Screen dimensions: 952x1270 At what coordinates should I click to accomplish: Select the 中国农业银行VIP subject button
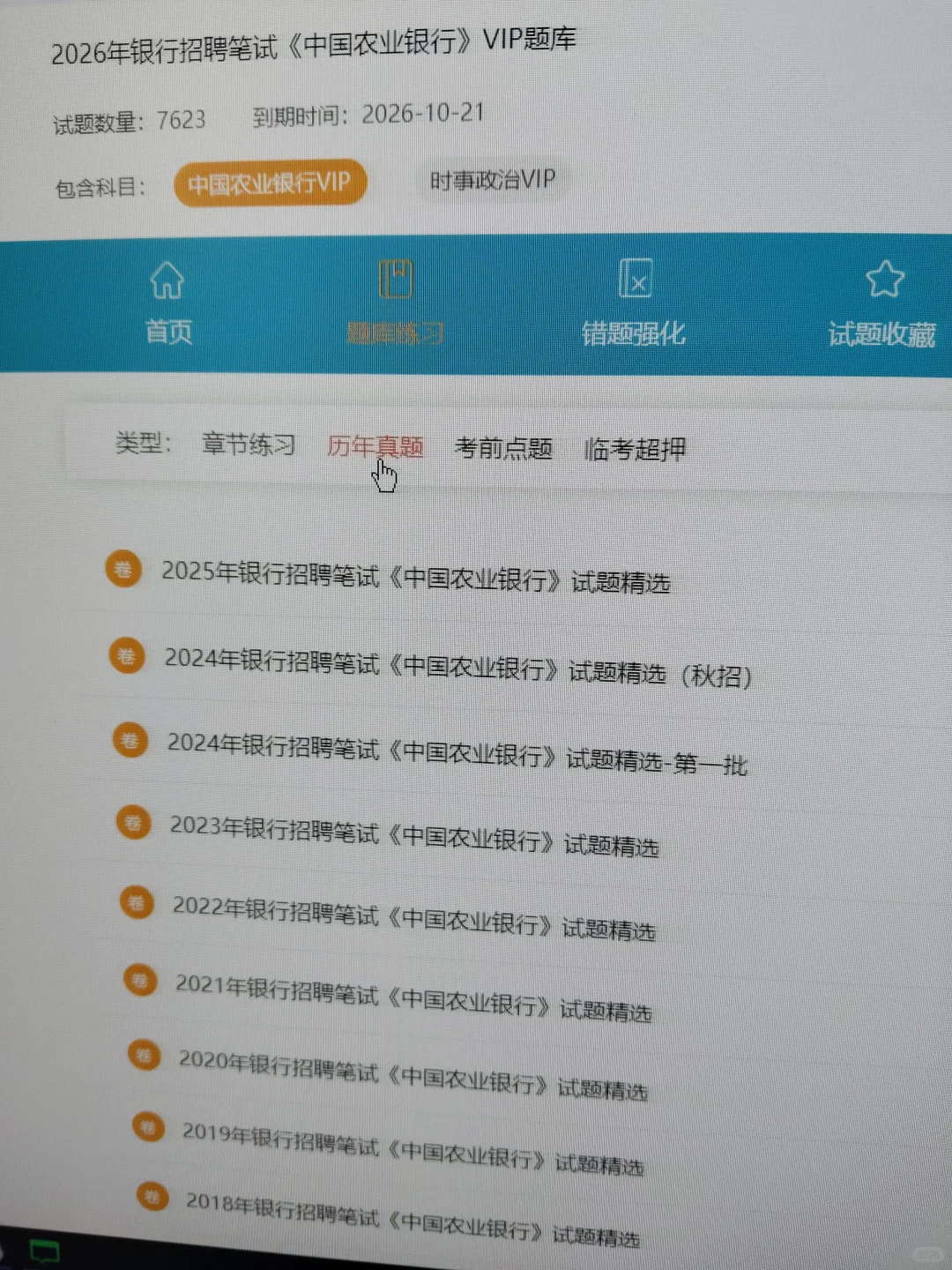tap(270, 183)
